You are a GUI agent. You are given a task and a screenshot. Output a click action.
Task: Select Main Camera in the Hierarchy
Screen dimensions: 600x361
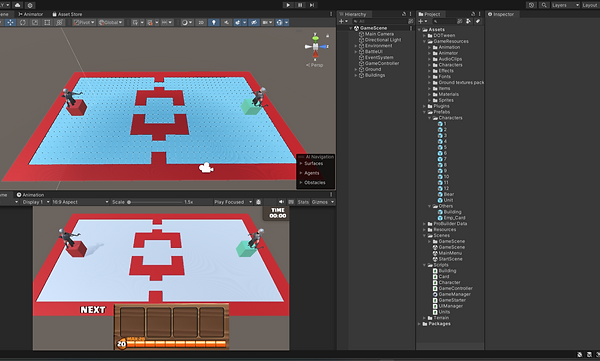(379, 34)
